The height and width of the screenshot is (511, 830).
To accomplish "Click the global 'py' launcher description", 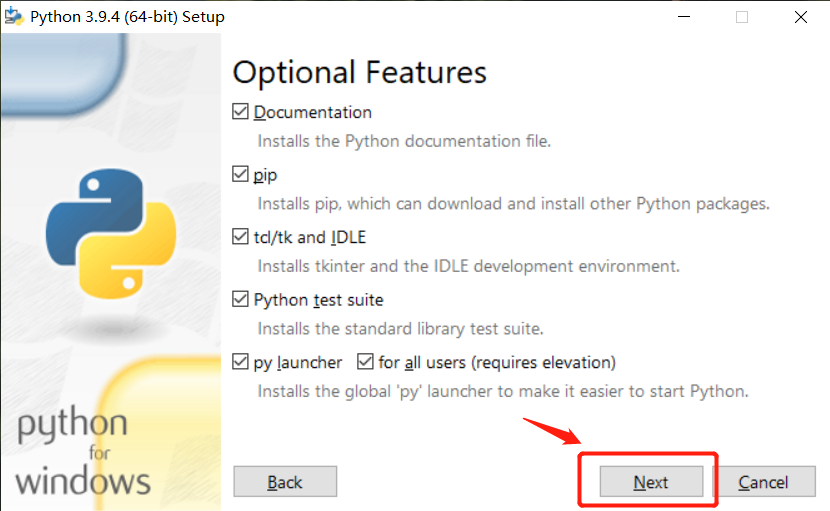I will pyautogui.click(x=503, y=392).
